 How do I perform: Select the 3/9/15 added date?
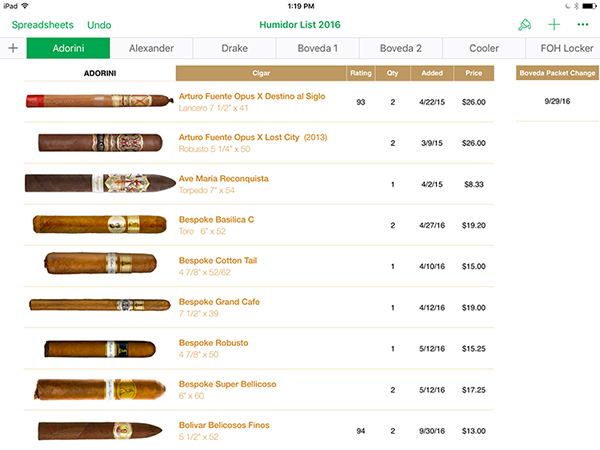[x=432, y=143]
